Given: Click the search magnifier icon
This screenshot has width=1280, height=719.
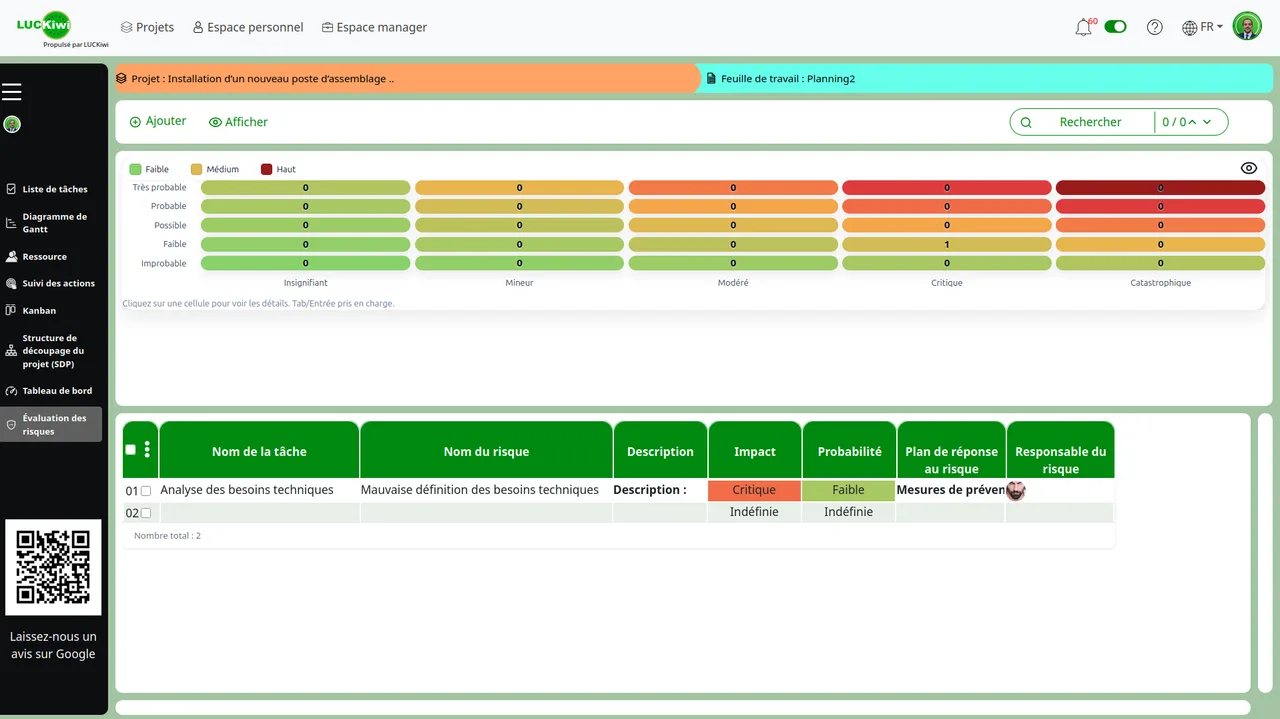Looking at the screenshot, I should coord(1026,121).
